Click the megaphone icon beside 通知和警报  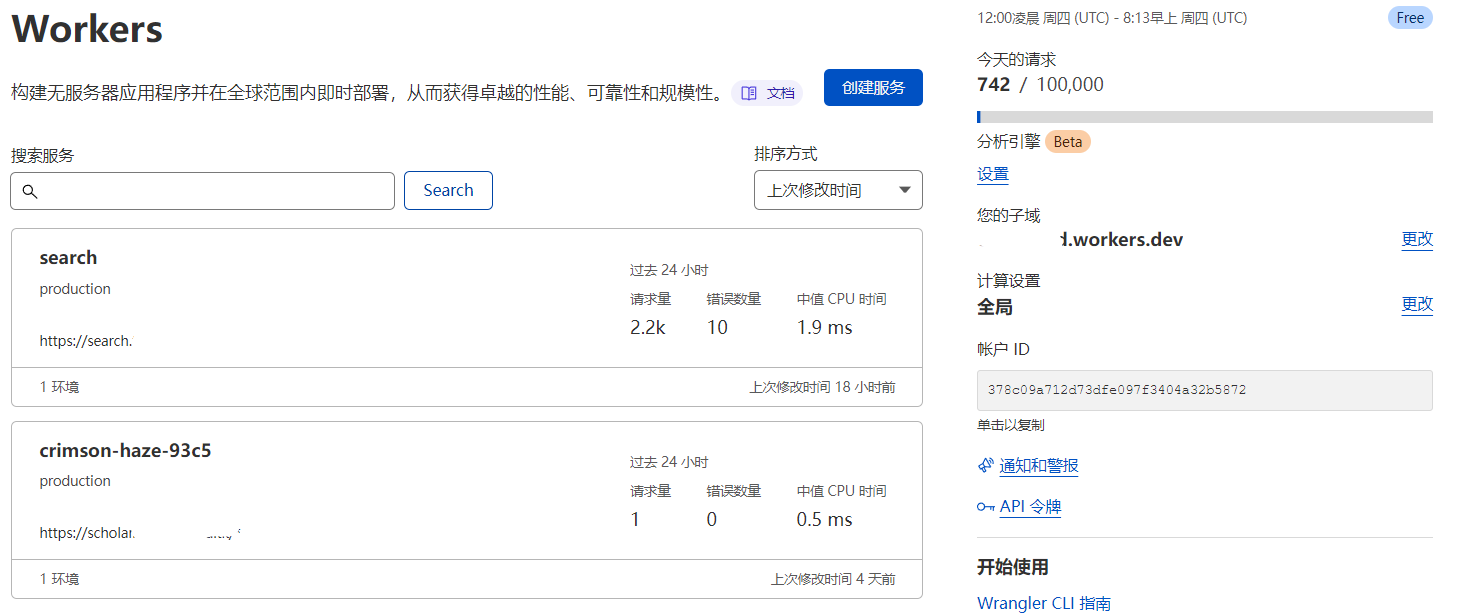point(985,466)
